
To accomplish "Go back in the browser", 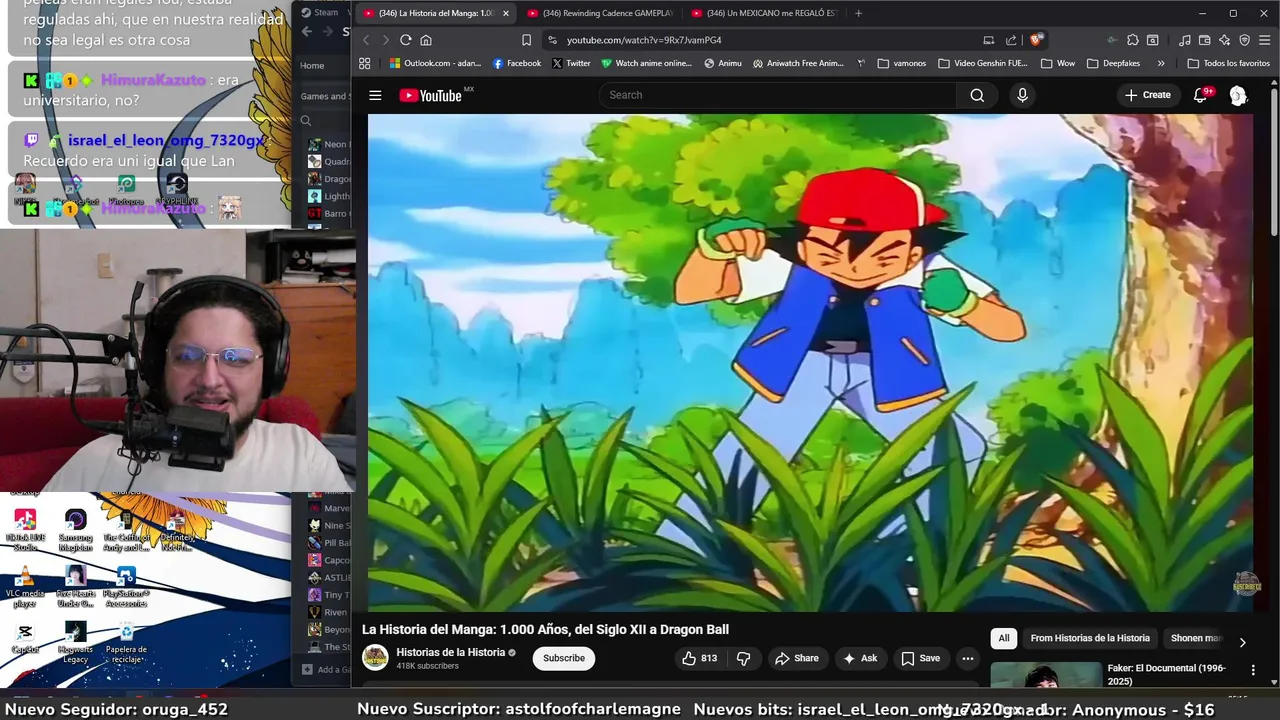I will [366, 40].
